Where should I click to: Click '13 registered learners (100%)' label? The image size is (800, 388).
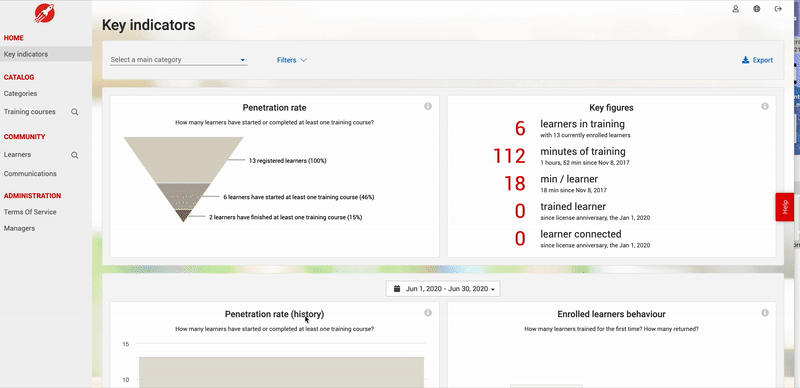coord(288,160)
